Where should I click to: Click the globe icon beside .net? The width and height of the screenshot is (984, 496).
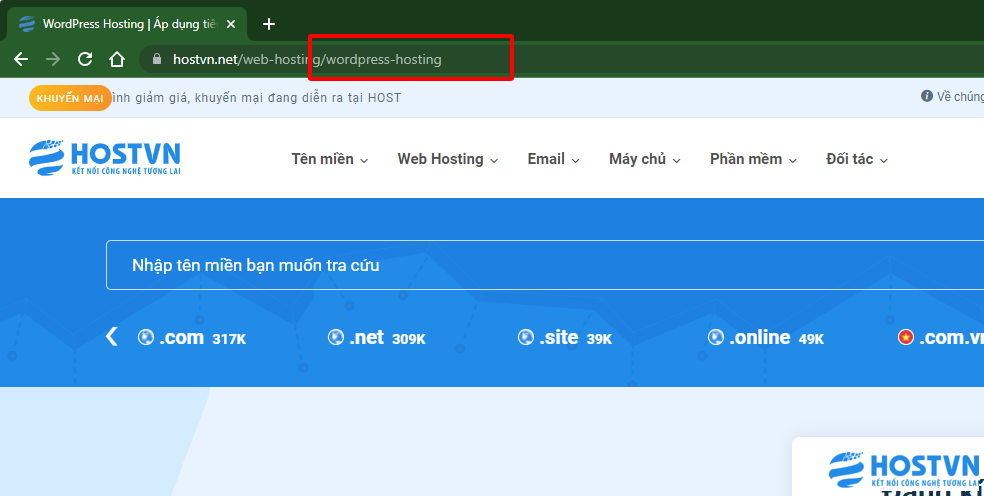[x=336, y=337]
